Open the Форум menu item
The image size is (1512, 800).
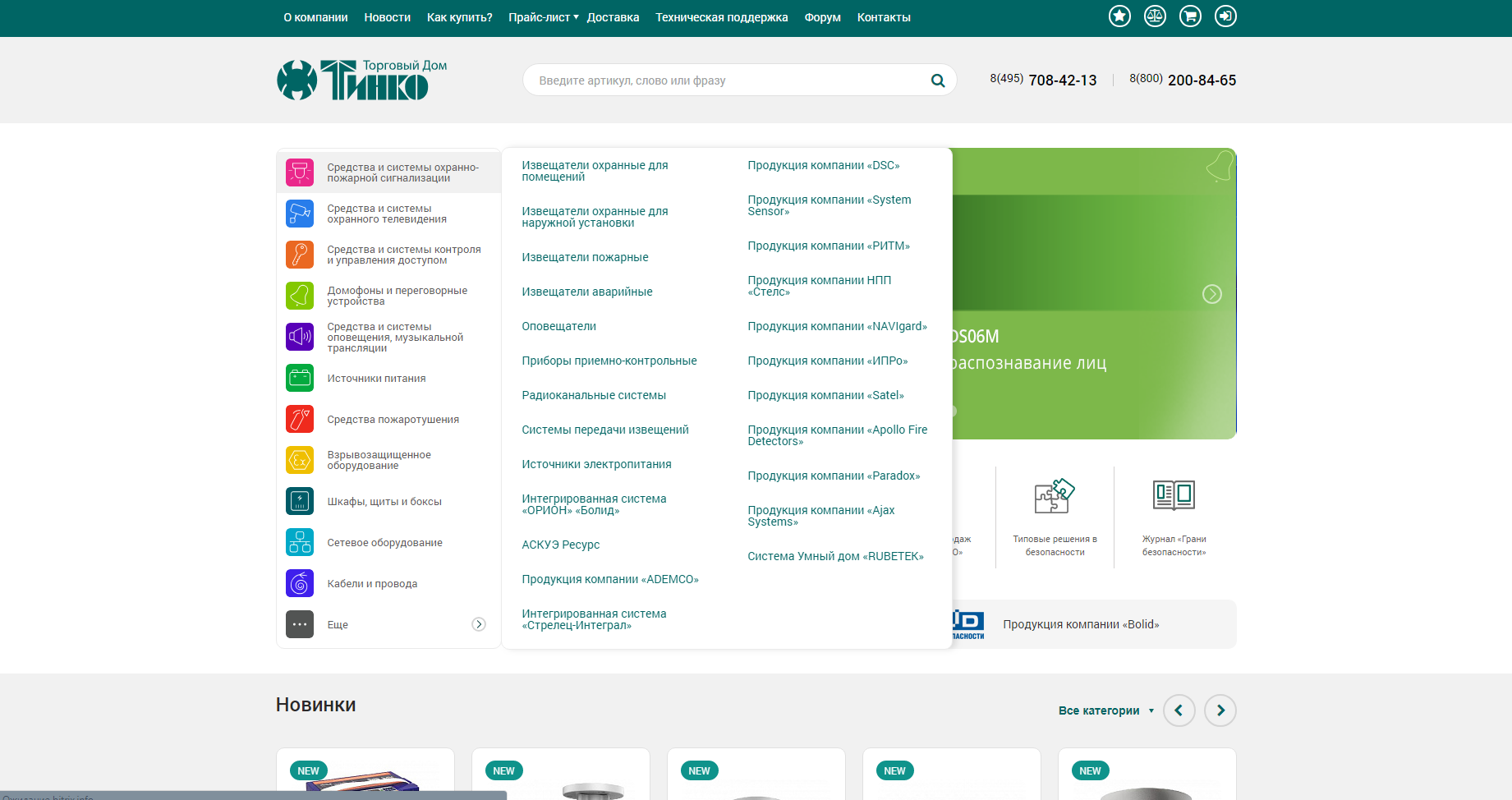click(823, 17)
